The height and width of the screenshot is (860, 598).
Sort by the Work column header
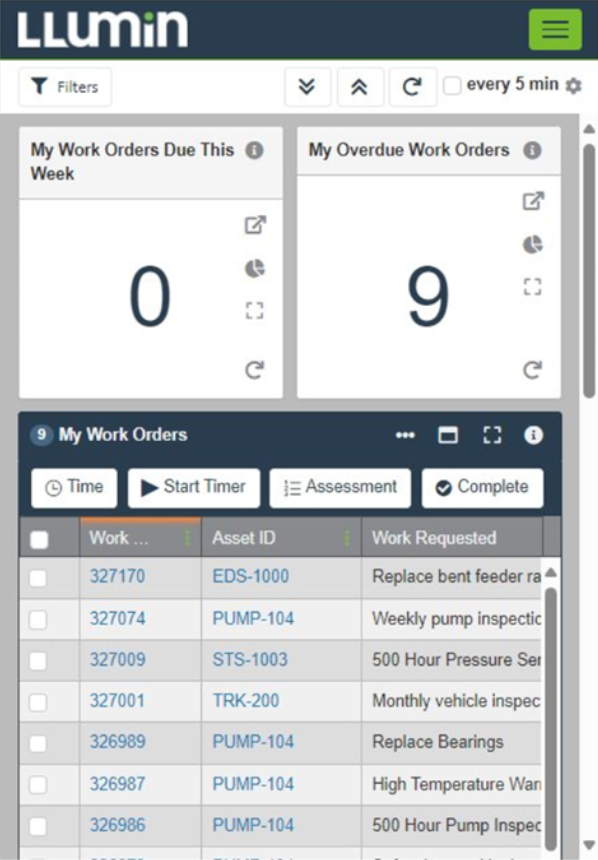point(119,538)
